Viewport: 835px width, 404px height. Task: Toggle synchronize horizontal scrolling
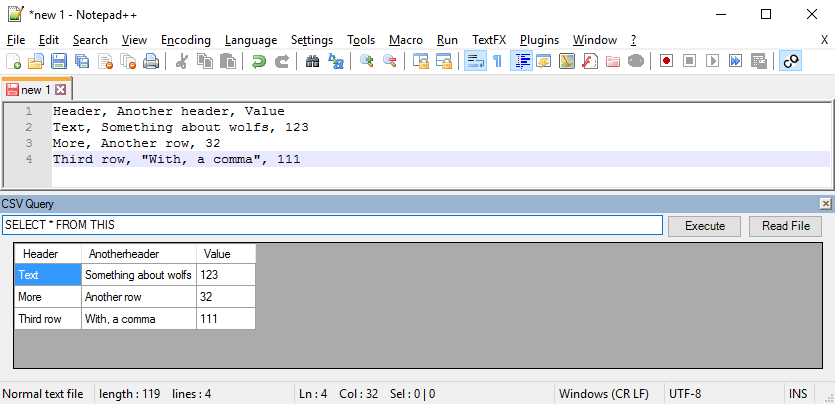(443, 61)
